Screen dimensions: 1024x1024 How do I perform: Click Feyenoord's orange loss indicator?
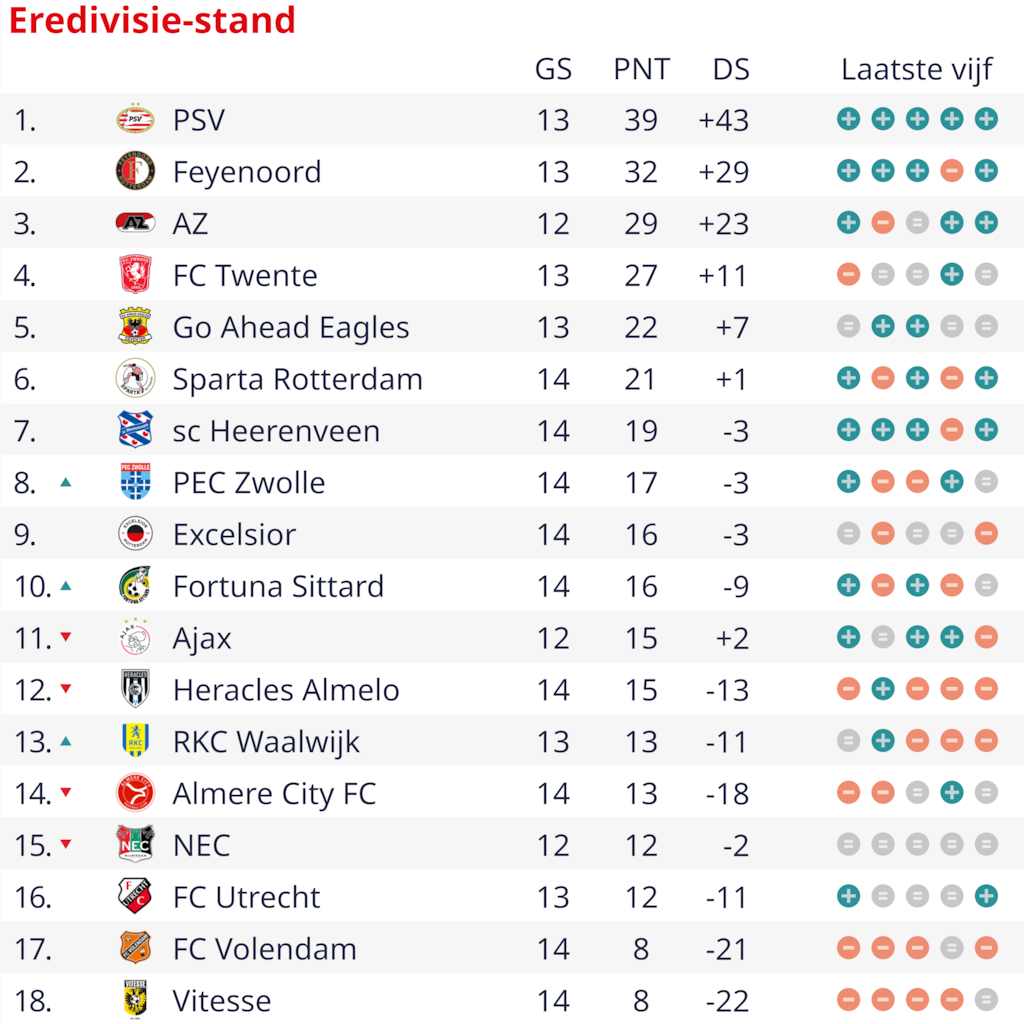952,171
